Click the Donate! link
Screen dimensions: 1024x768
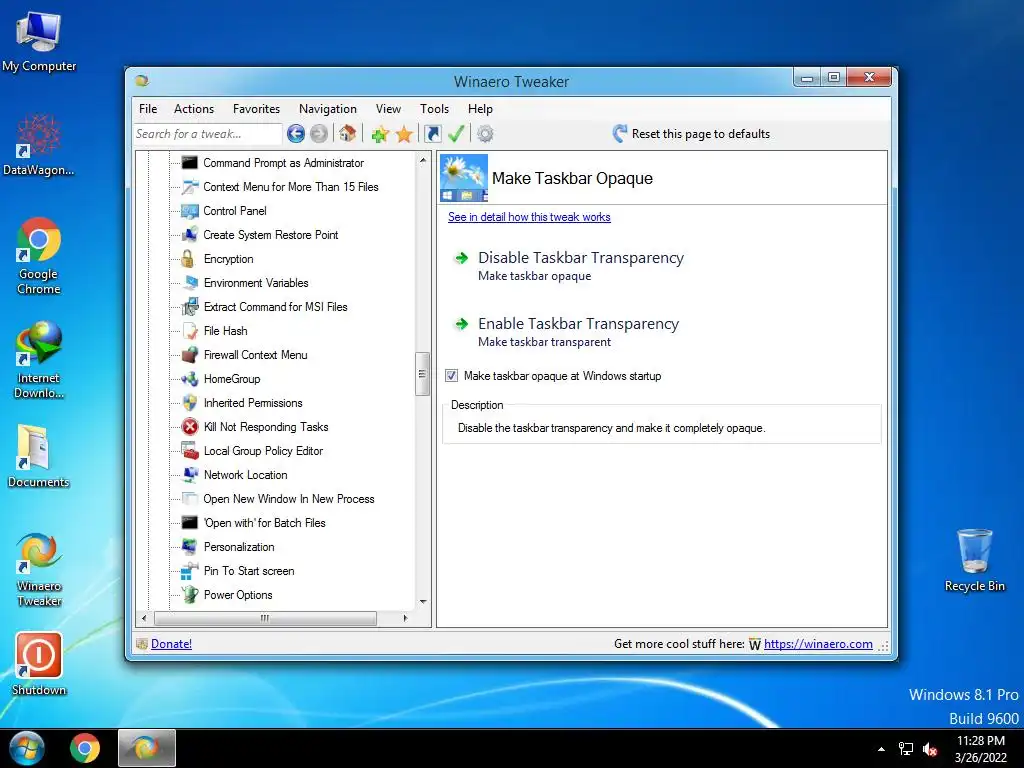(171, 644)
